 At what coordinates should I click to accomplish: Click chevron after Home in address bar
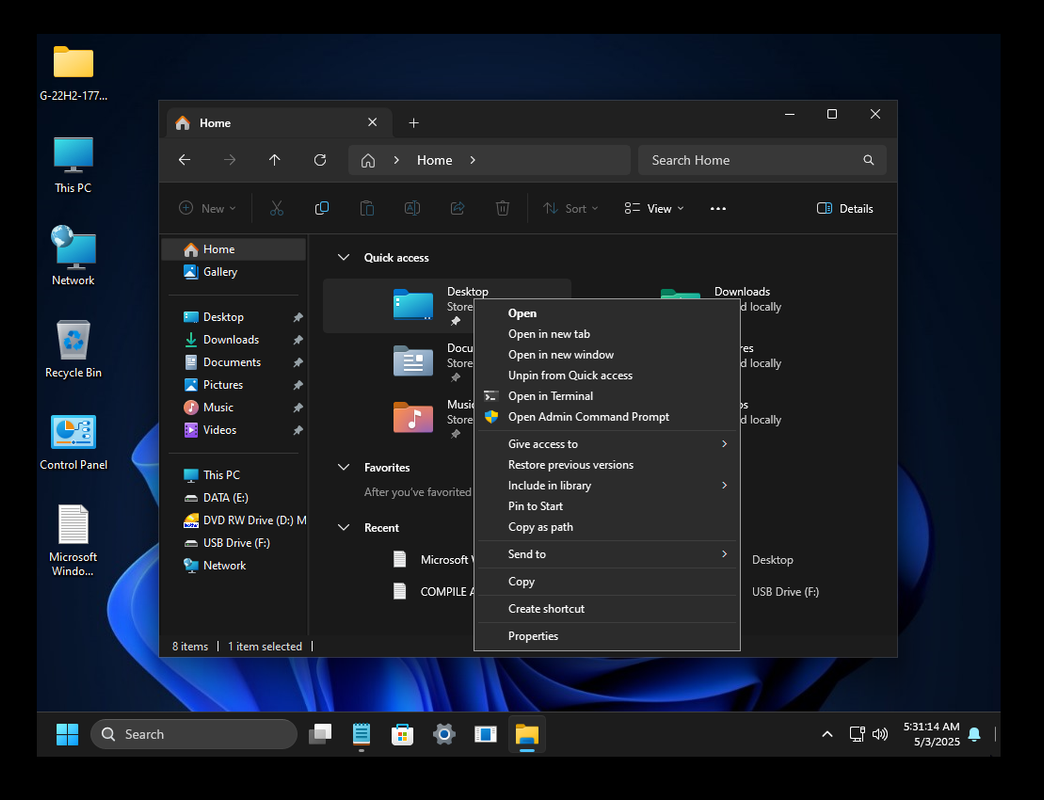(x=473, y=160)
